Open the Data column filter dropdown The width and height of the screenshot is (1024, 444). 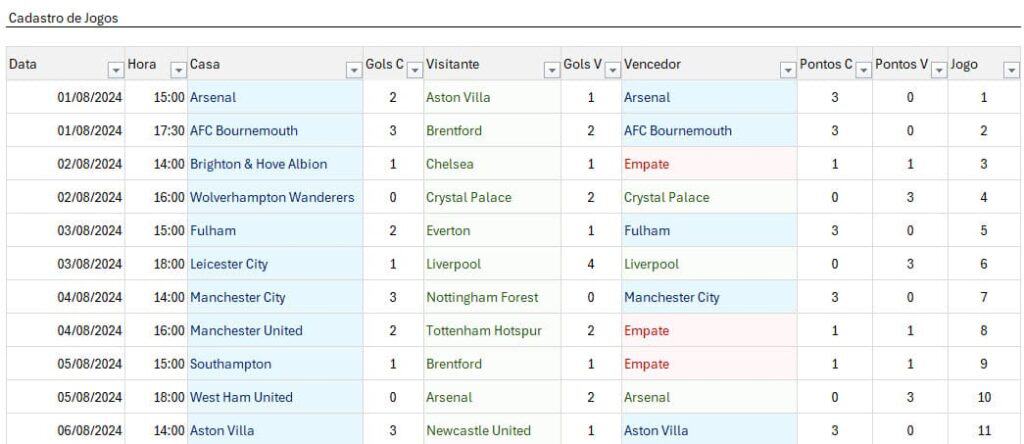(x=116, y=69)
